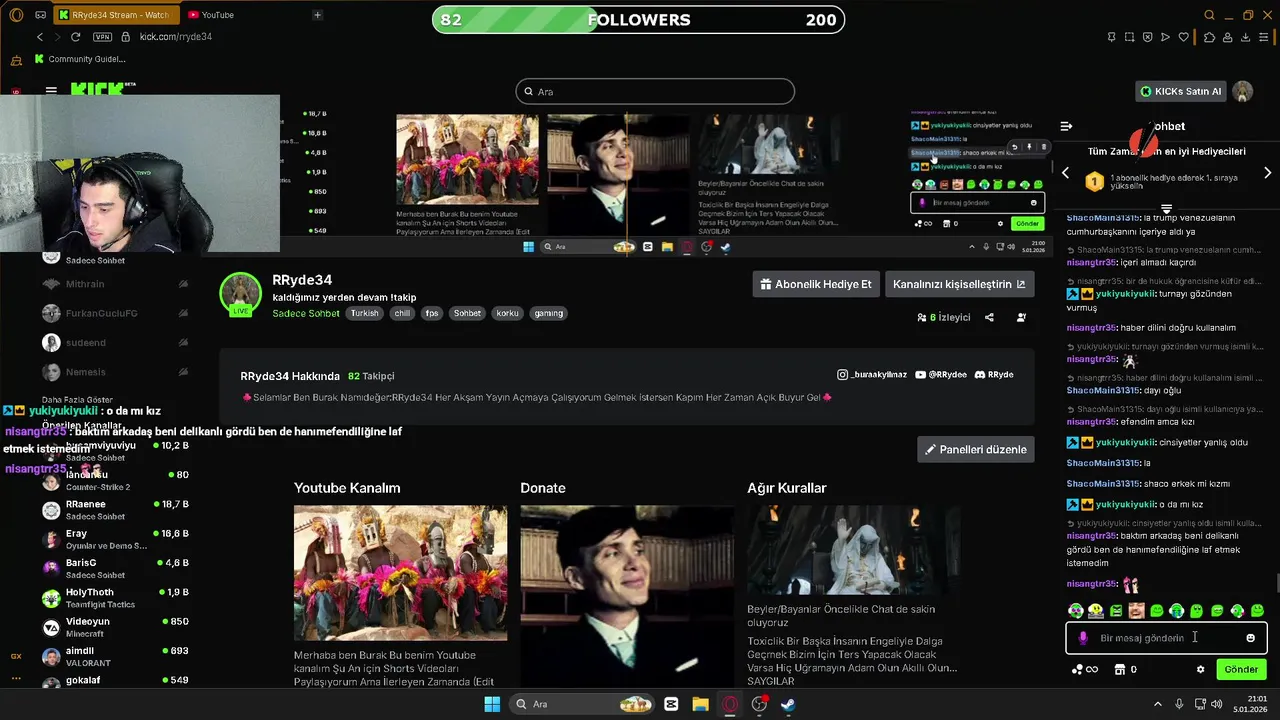
Task: Click the Gönder send button
Action: point(1241,669)
